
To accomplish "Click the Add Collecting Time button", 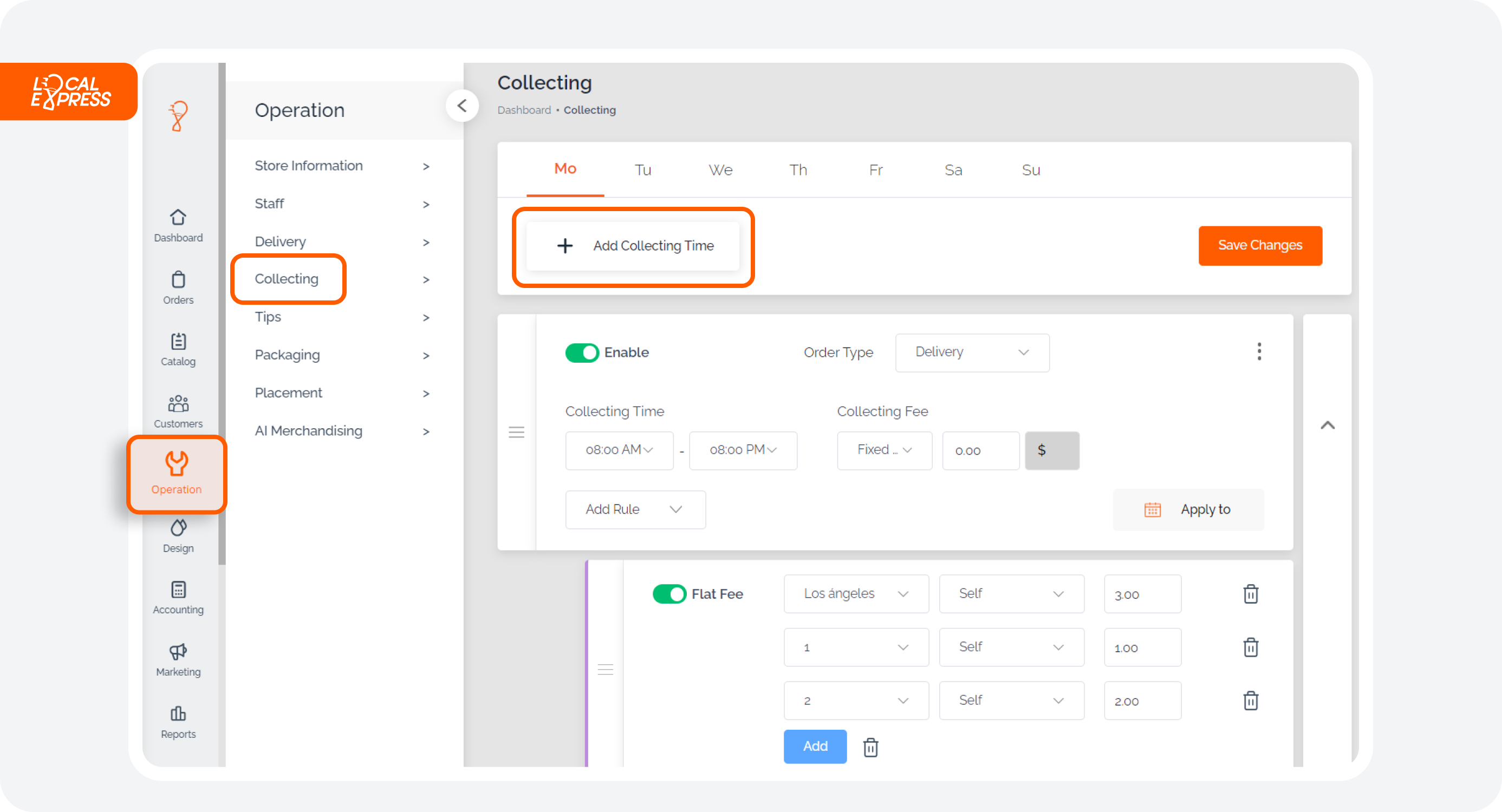I will 633,245.
